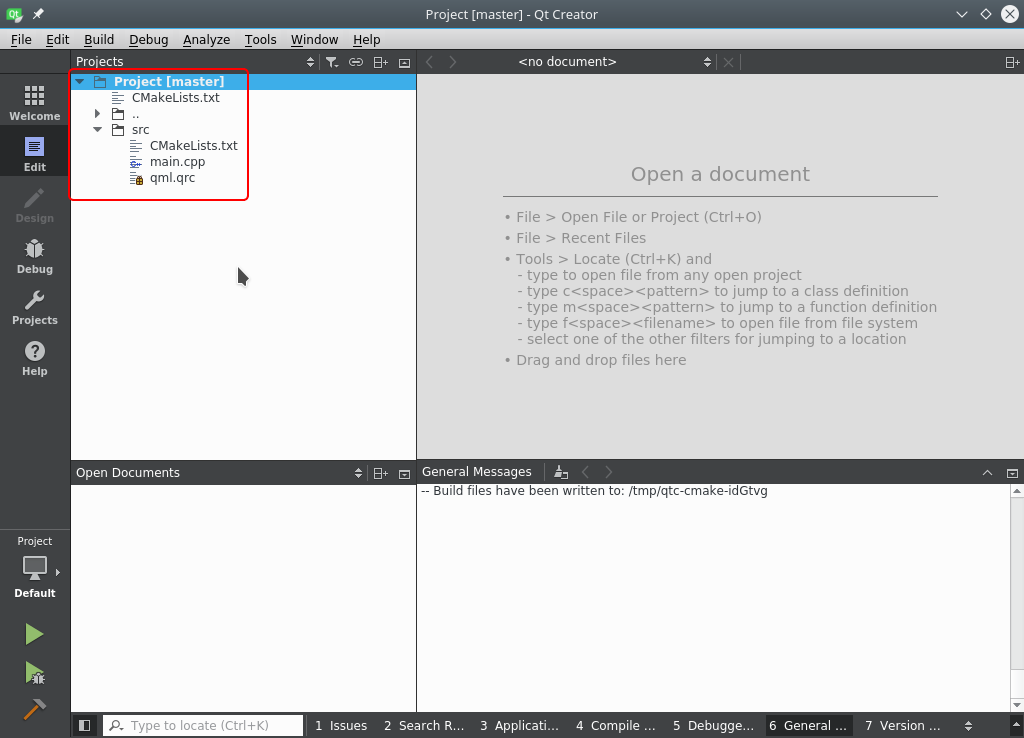Split the Open Documents panel
1024x738 pixels.
[x=381, y=473]
